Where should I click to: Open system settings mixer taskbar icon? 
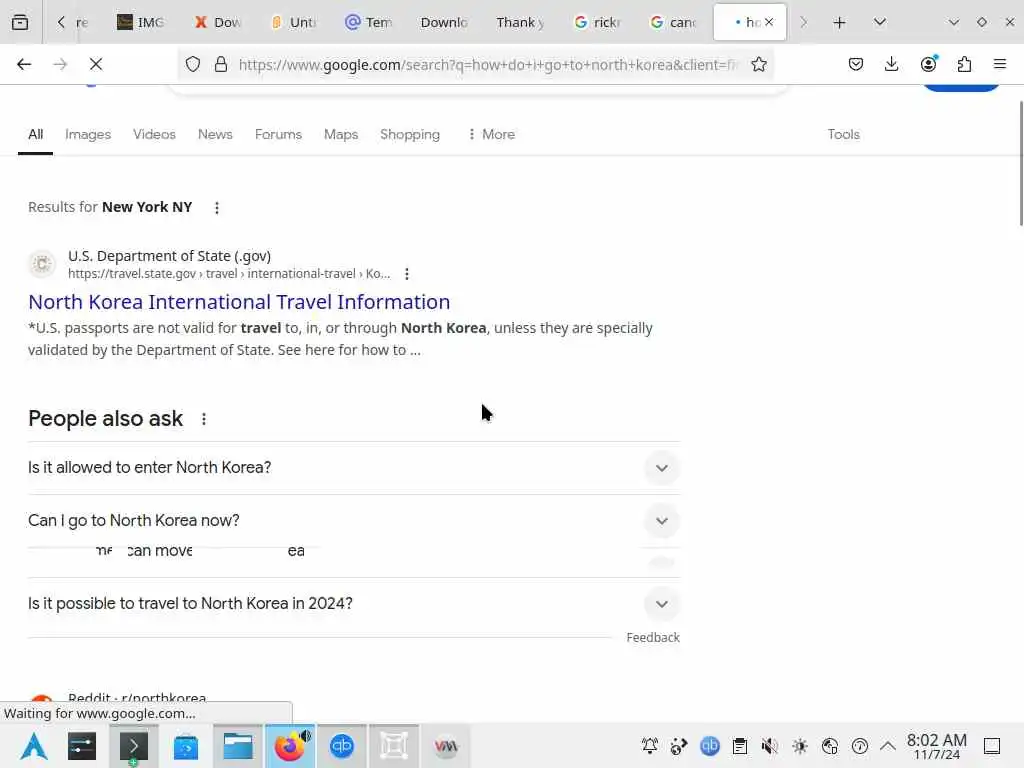pos(82,746)
